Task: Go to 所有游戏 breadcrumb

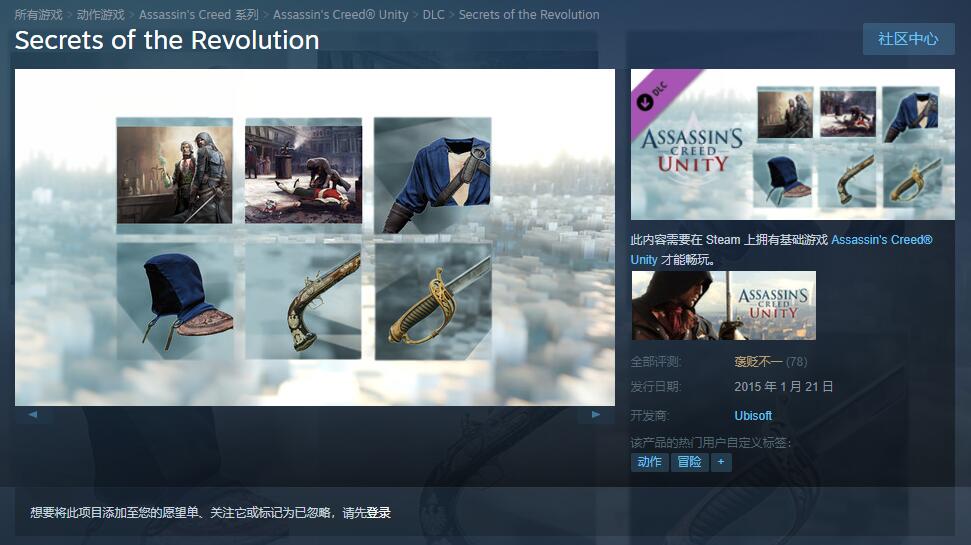Action: coord(38,14)
